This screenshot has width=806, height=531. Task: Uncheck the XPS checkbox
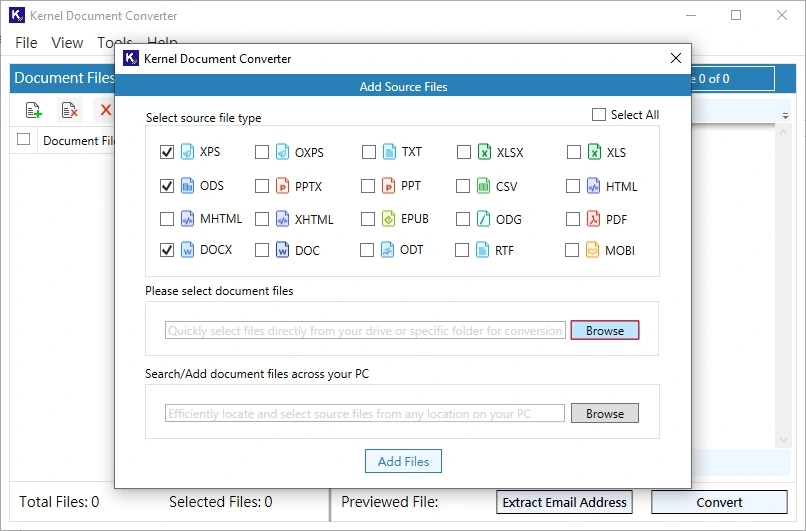(x=167, y=152)
